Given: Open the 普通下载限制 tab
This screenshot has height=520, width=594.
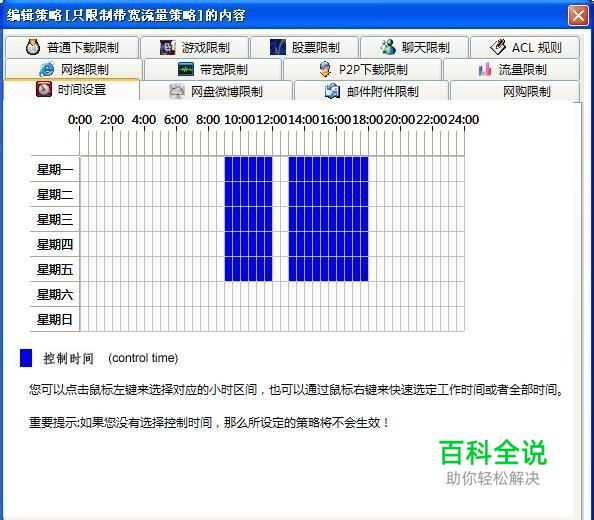Looking at the screenshot, I should click(x=72, y=47).
